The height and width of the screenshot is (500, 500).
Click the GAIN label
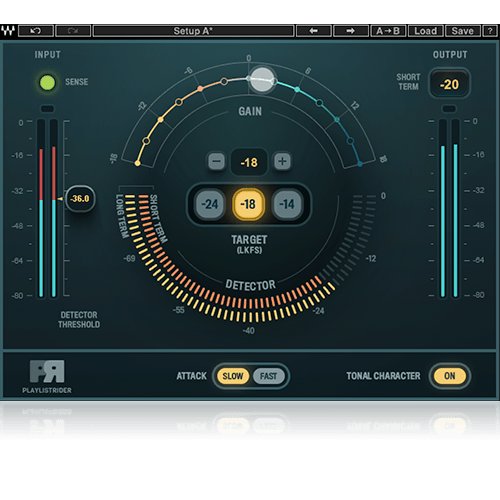250,111
